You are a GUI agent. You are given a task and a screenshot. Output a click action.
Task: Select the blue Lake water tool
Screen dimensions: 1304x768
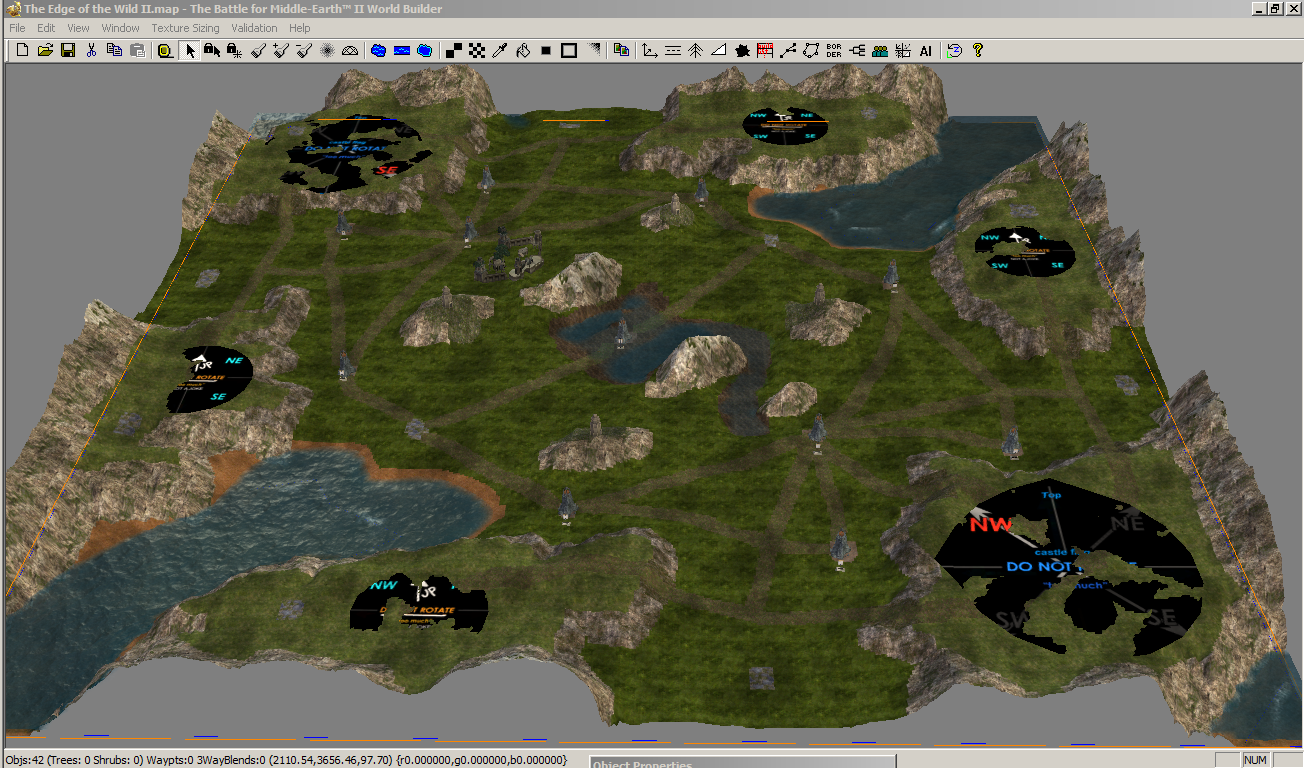[x=379, y=50]
